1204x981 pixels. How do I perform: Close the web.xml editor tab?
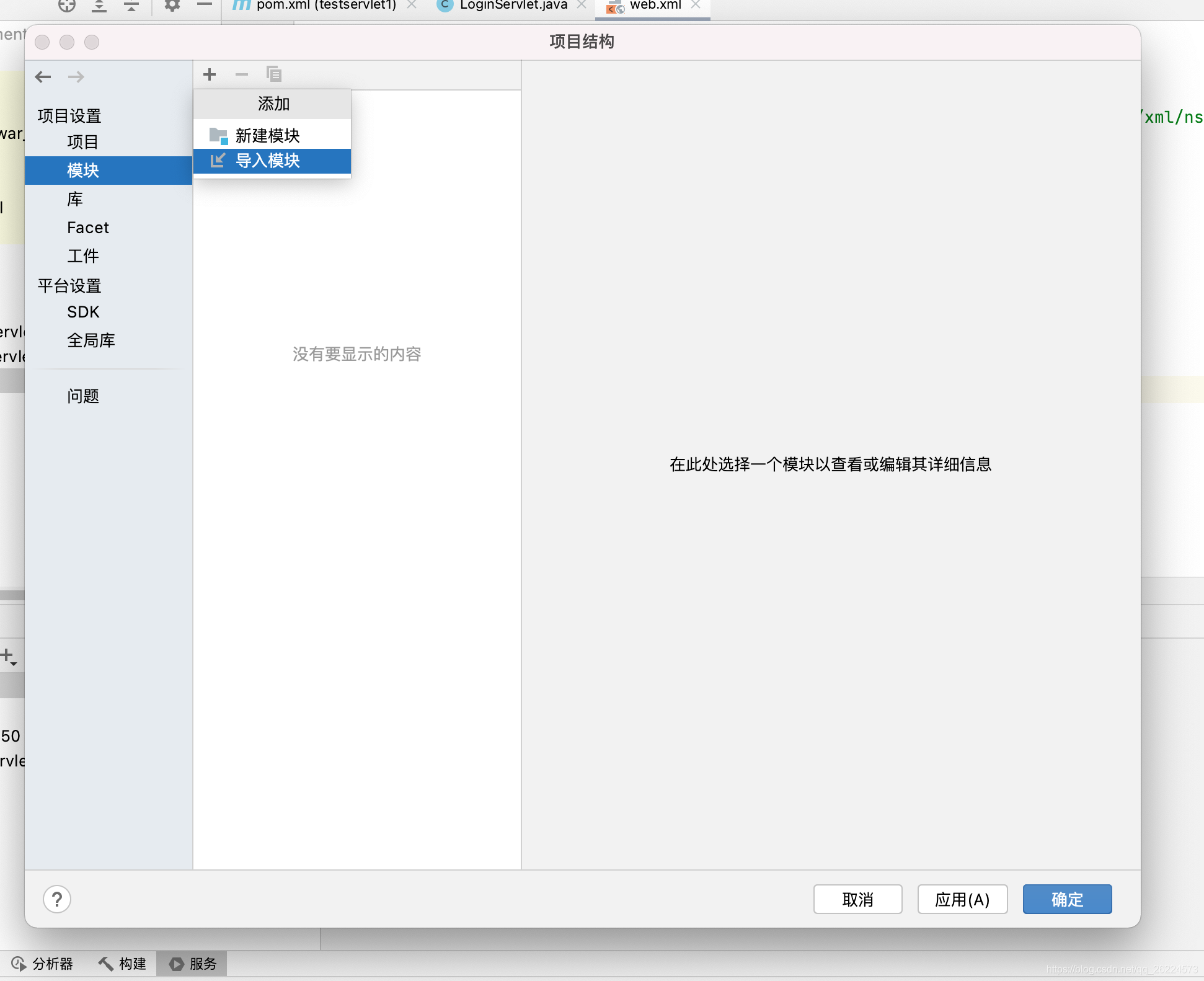(x=696, y=5)
